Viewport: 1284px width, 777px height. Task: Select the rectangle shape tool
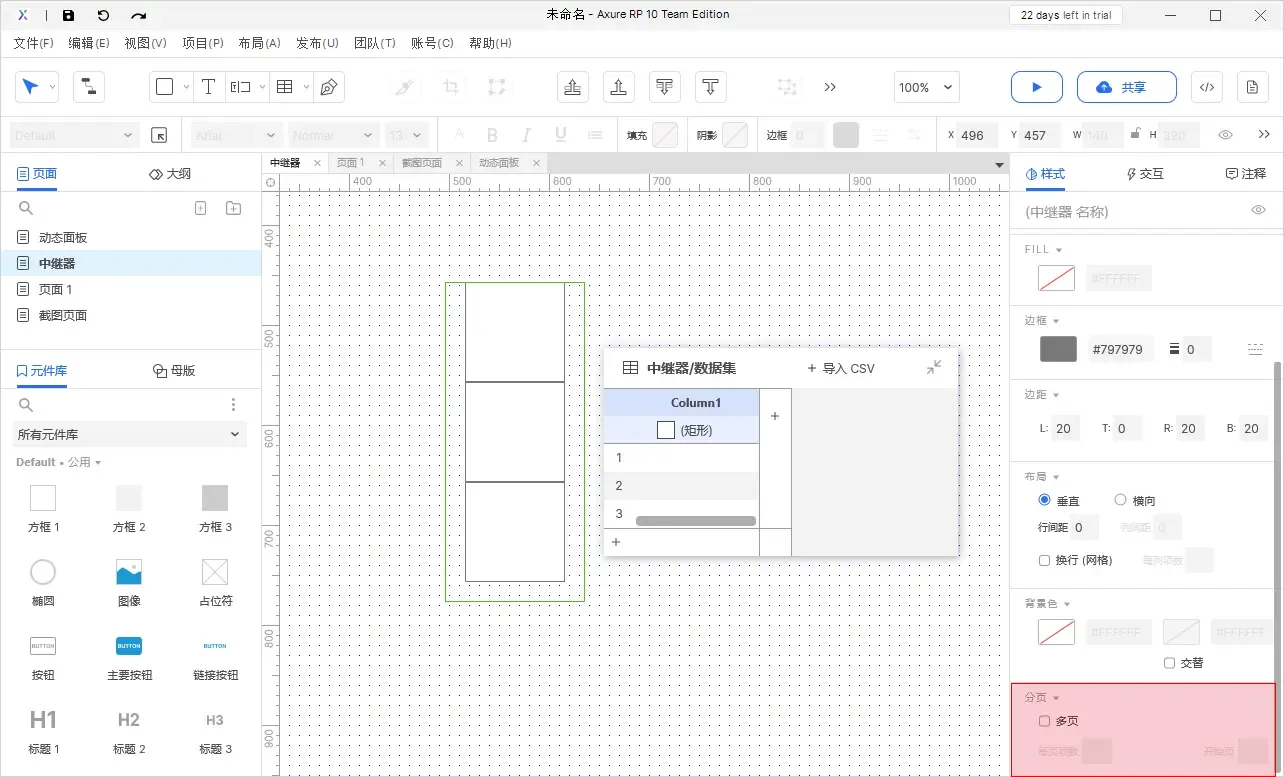point(165,87)
